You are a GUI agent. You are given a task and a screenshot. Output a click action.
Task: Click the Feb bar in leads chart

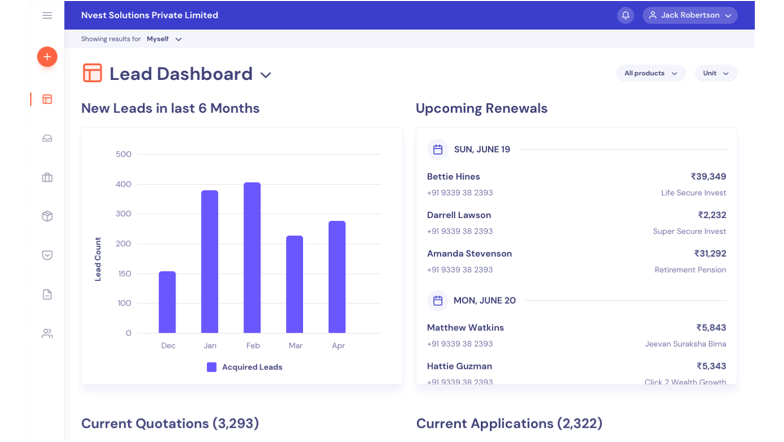pos(252,258)
